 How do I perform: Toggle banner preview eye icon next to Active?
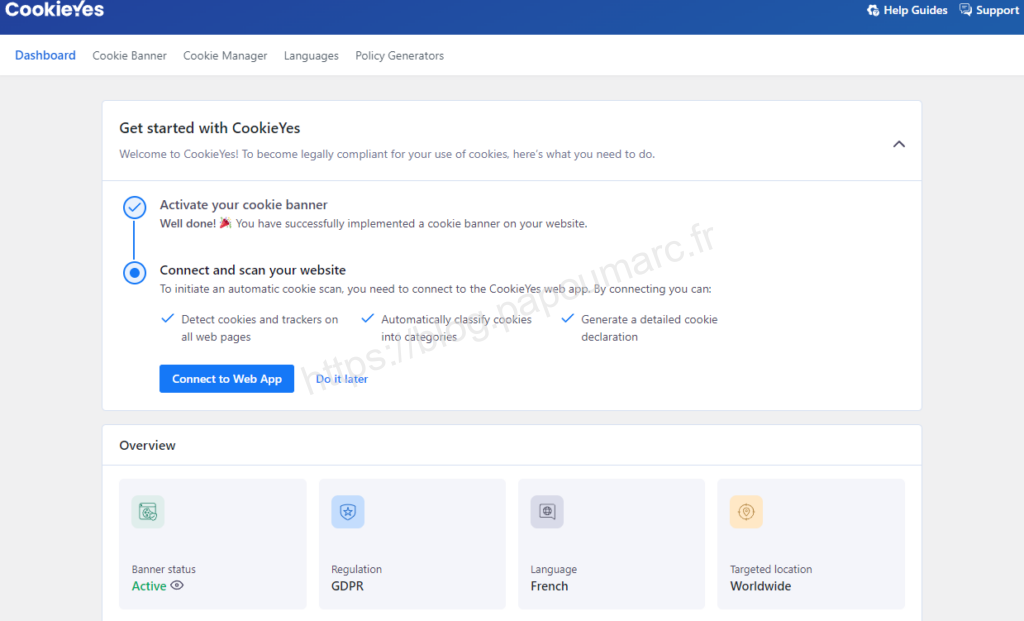click(x=177, y=586)
